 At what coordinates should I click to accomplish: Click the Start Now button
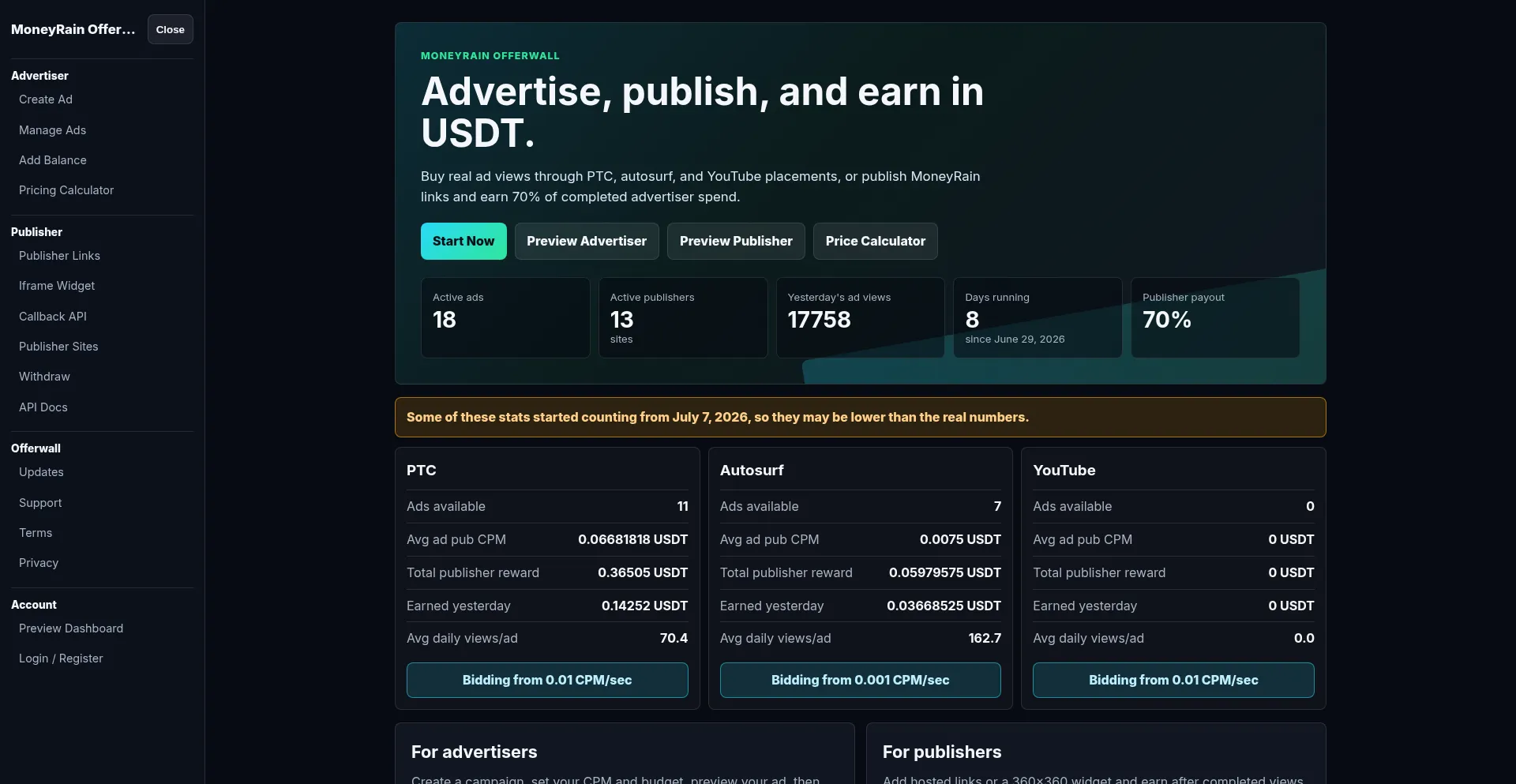[463, 241]
